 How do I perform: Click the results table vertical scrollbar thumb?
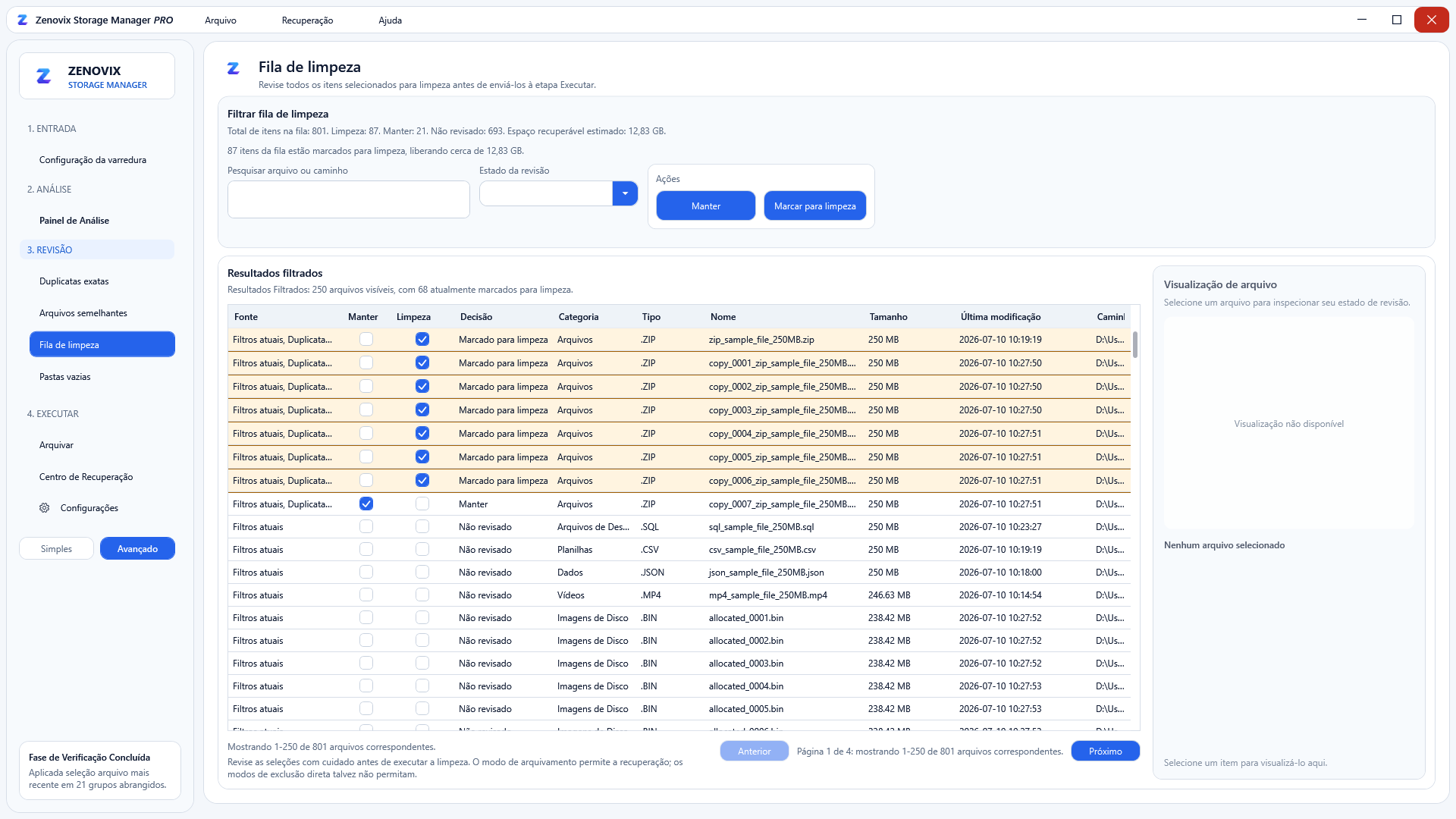(x=1135, y=345)
